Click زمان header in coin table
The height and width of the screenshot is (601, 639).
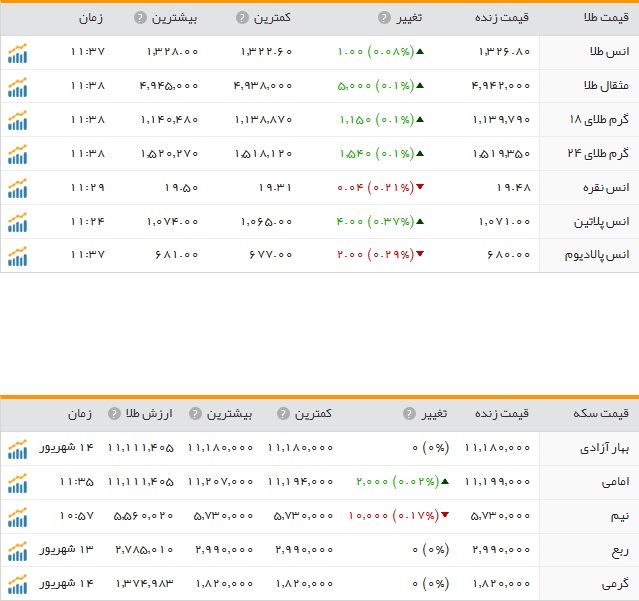coord(80,414)
